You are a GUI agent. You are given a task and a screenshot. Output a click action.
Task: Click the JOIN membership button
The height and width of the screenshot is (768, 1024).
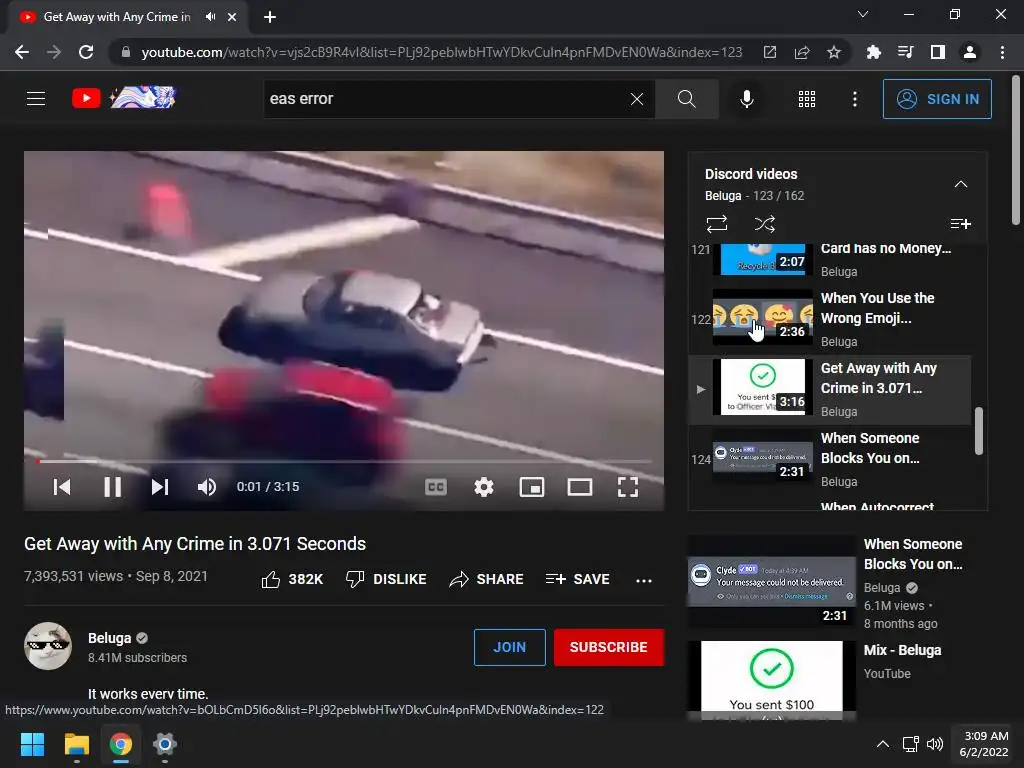pyautogui.click(x=509, y=647)
